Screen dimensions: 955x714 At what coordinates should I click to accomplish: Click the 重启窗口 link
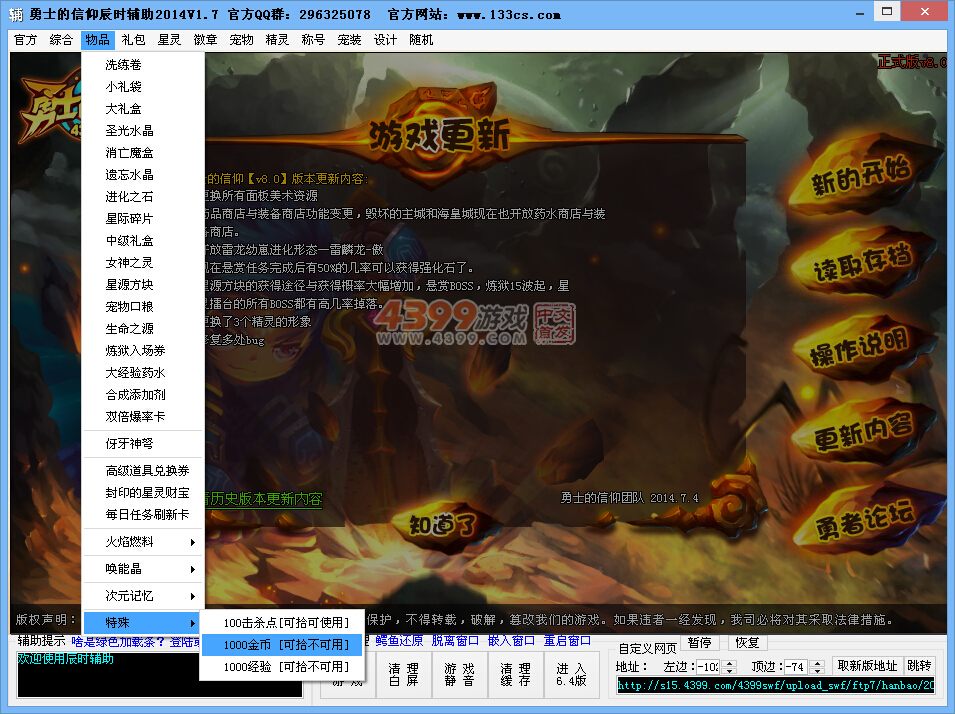click(567, 640)
